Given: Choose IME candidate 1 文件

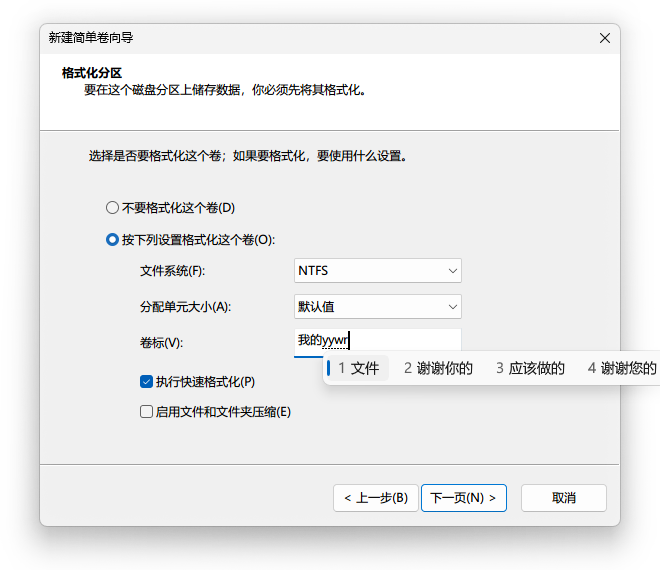Looking at the screenshot, I should point(359,368).
